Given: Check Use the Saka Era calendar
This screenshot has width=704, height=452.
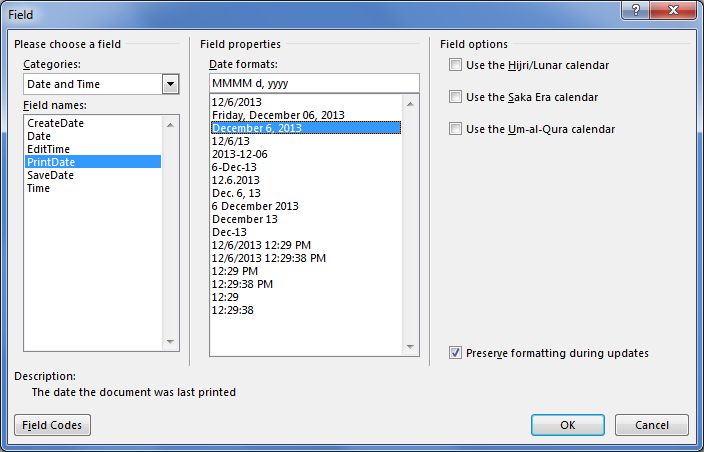Looking at the screenshot, I should (x=456, y=97).
